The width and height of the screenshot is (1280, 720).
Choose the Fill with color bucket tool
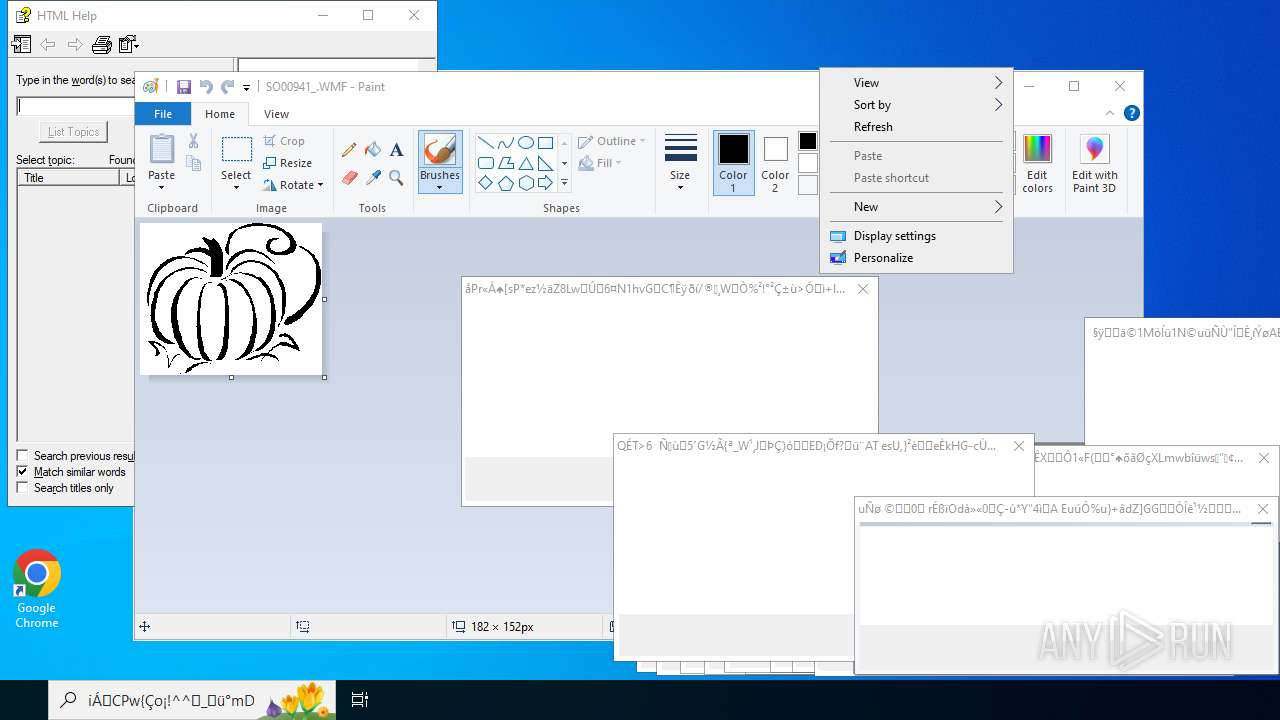pyautogui.click(x=373, y=150)
